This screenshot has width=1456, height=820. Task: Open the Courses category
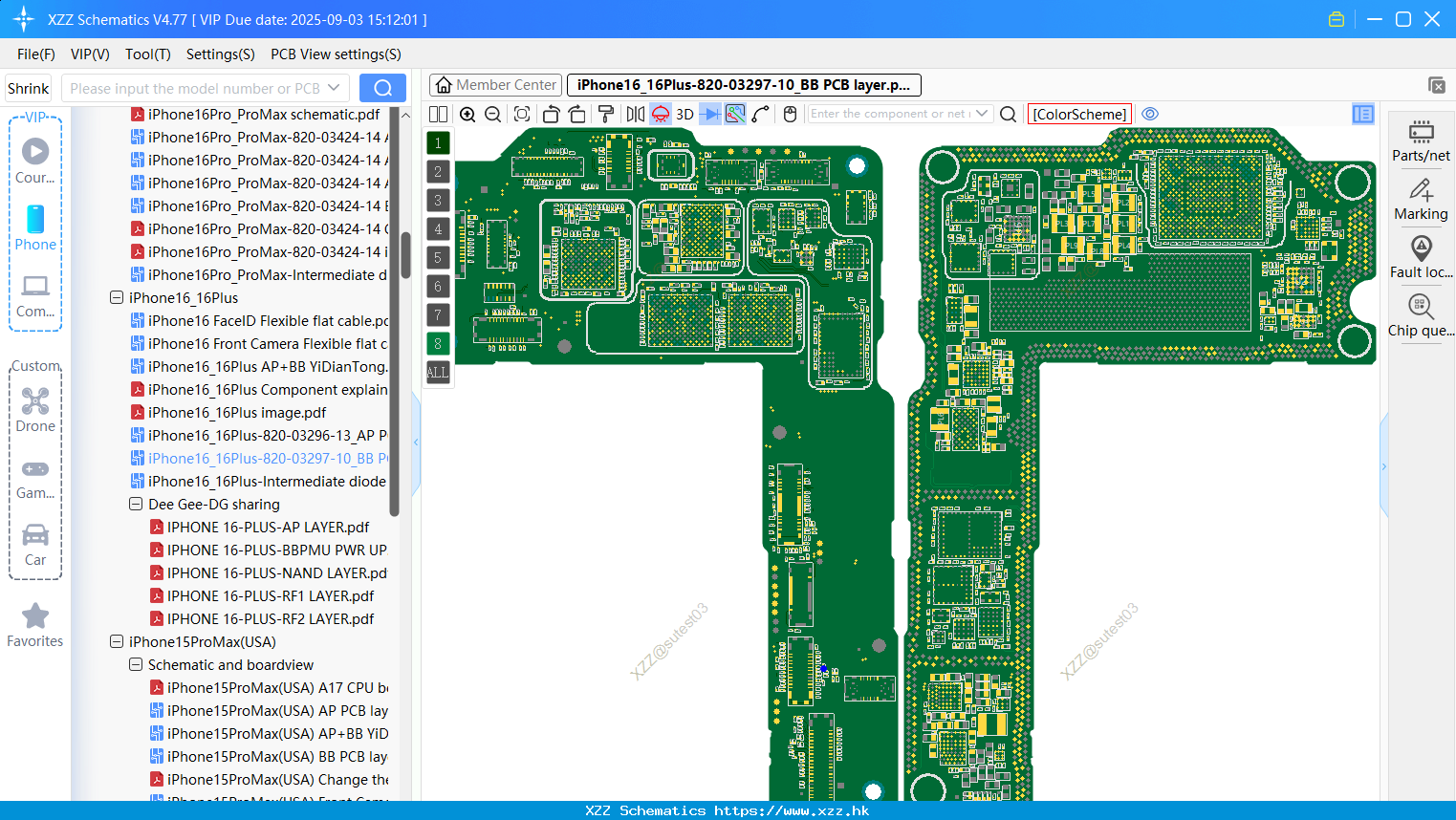coord(35,161)
